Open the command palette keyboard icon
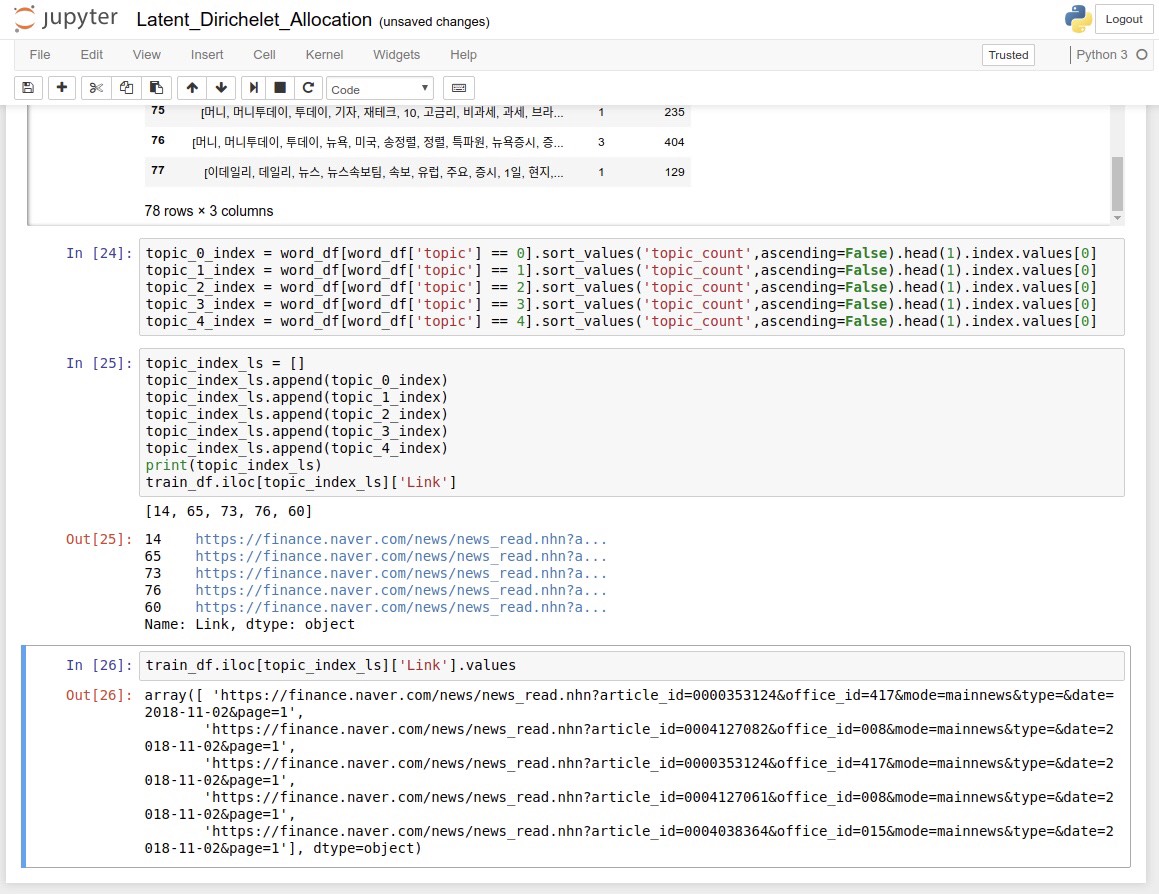1159x894 pixels. pyautogui.click(x=459, y=88)
